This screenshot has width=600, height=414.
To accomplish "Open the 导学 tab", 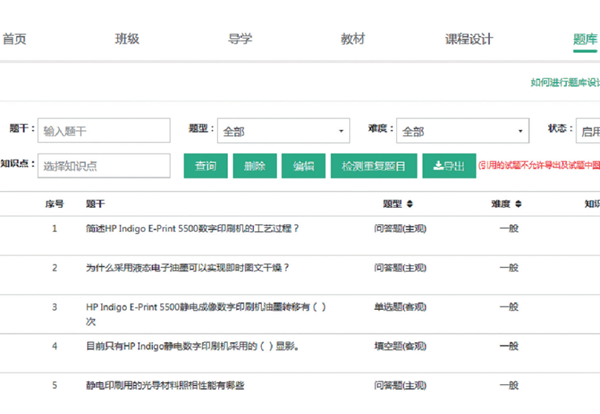I will (240, 39).
